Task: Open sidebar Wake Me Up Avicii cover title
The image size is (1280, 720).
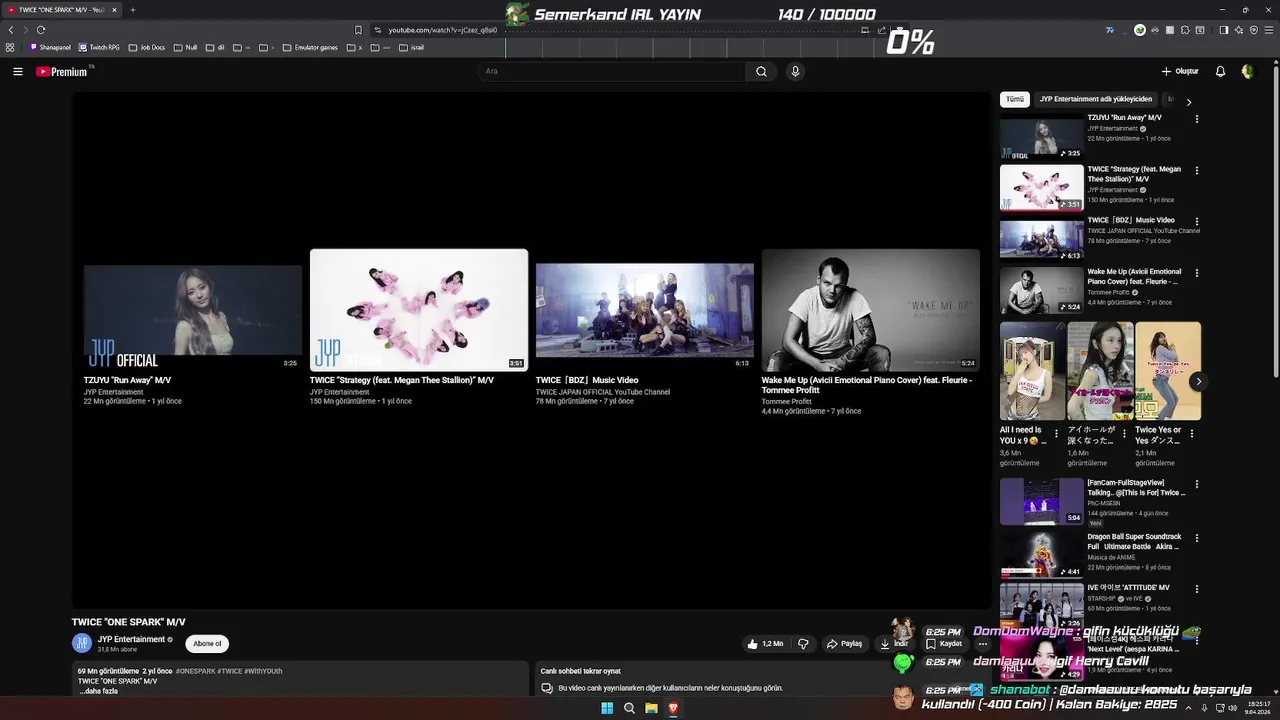Action: [x=1134, y=276]
